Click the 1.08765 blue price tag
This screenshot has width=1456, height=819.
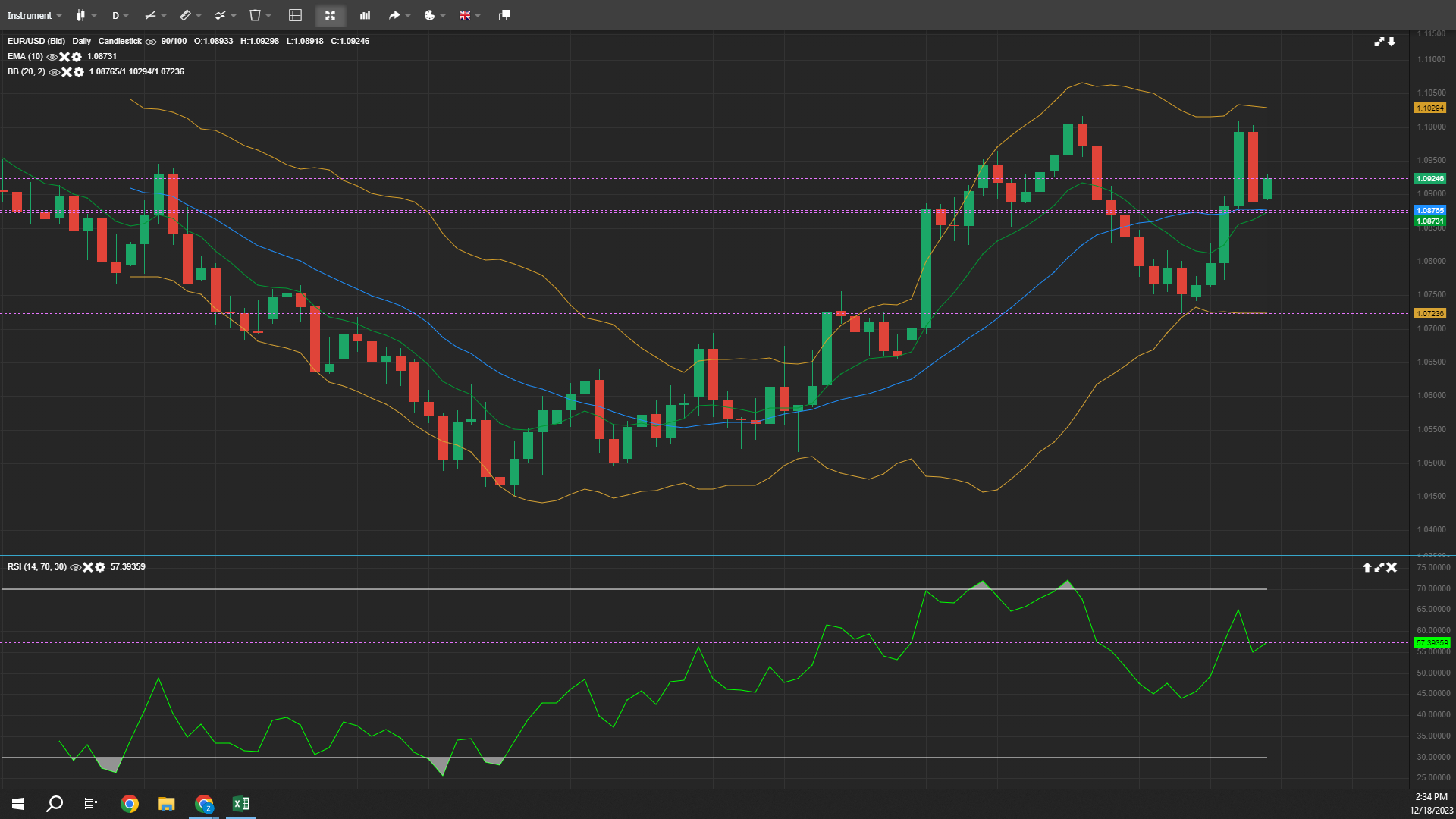(1430, 211)
